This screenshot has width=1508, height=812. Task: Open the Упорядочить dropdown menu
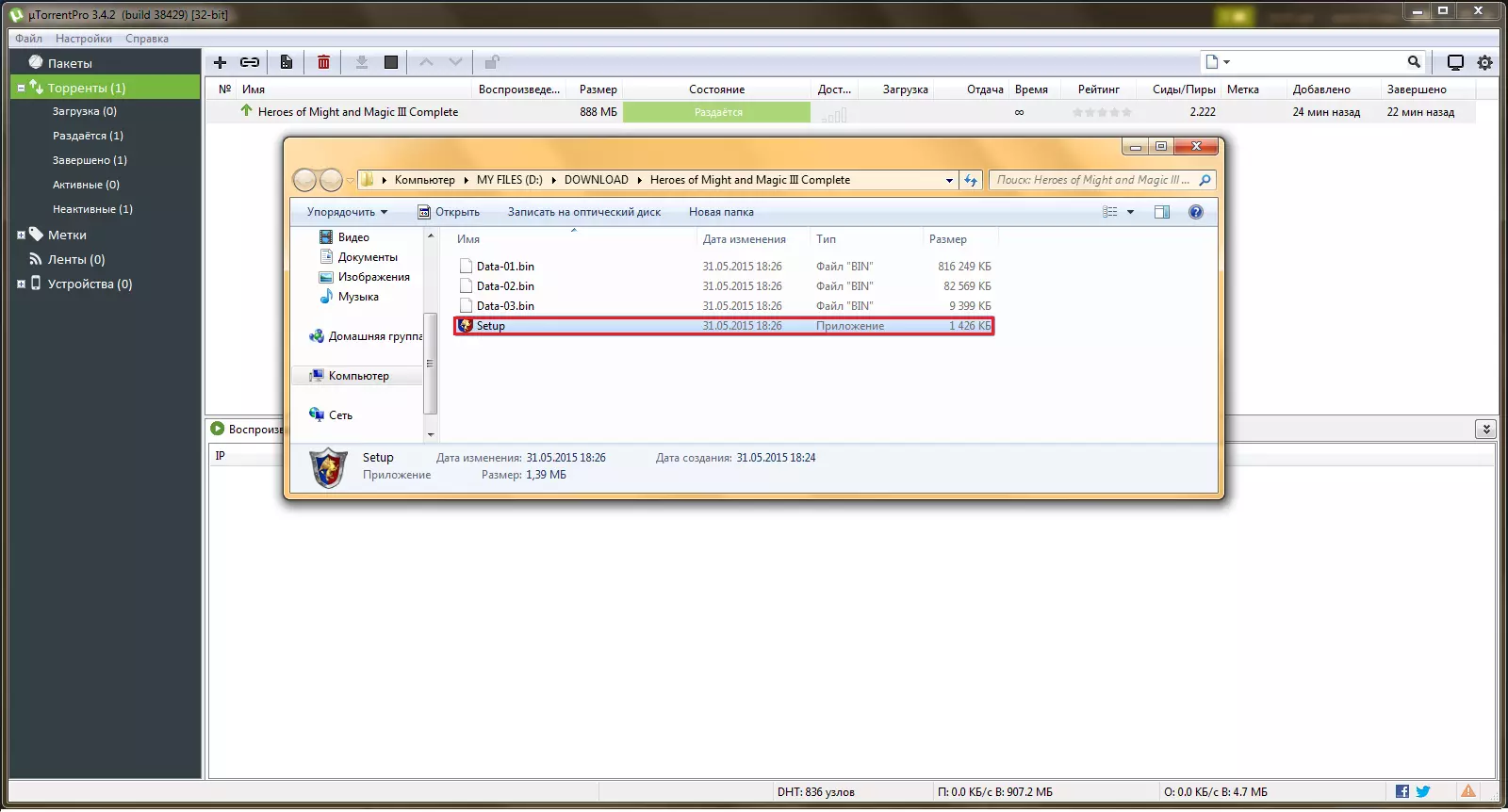coord(347,212)
